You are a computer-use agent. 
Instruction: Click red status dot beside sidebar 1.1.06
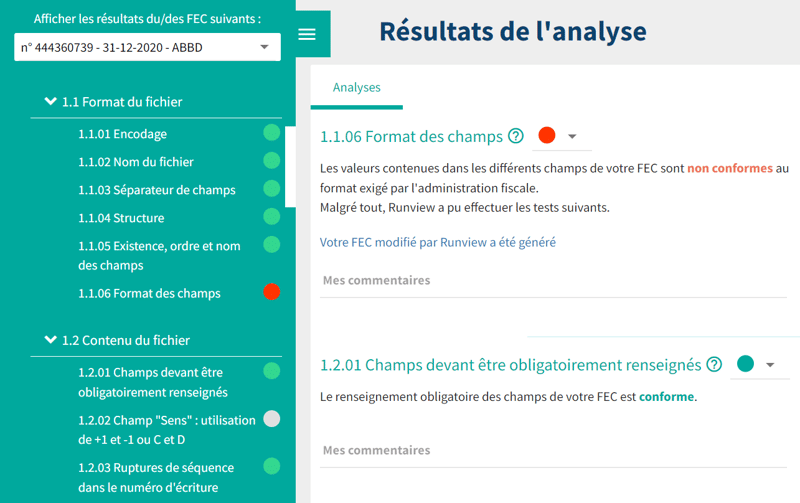(271, 292)
